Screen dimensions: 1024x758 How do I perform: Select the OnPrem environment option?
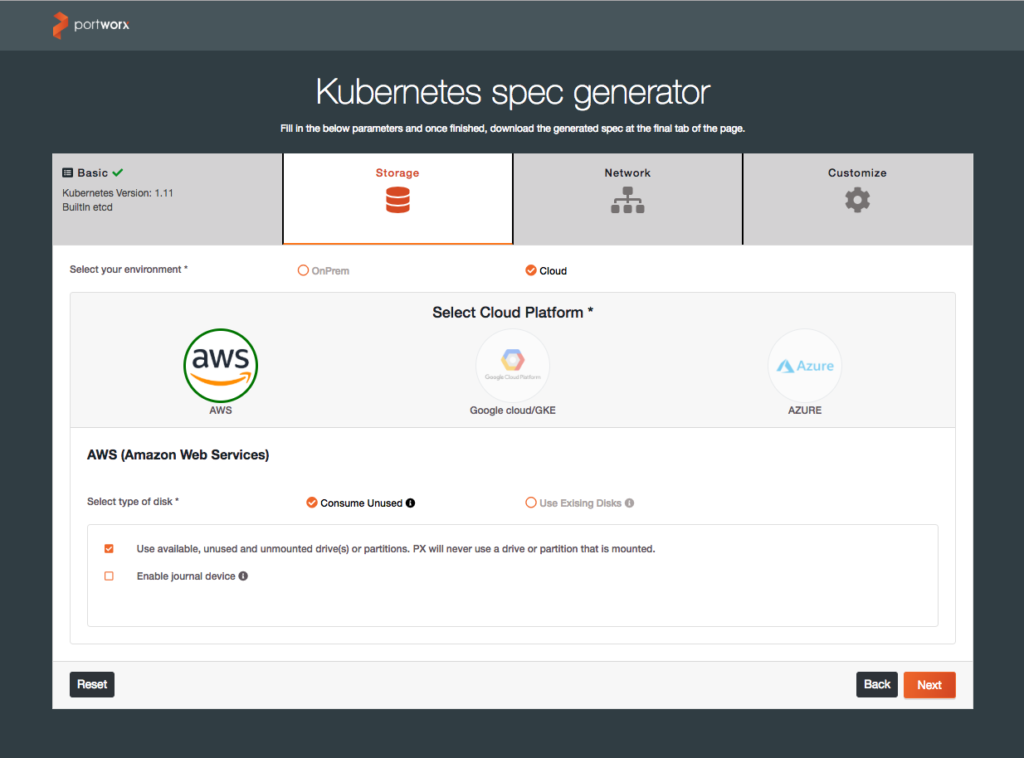[x=304, y=270]
